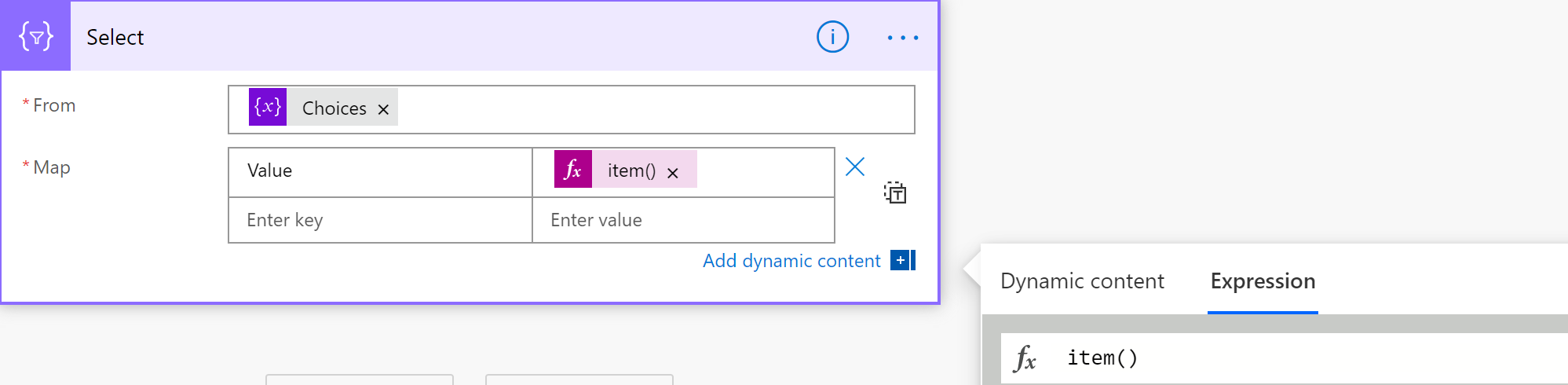Viewport: 1568px width, 385px height.
Task: Click the Select action's purple icon
Action: coord(36,37)
